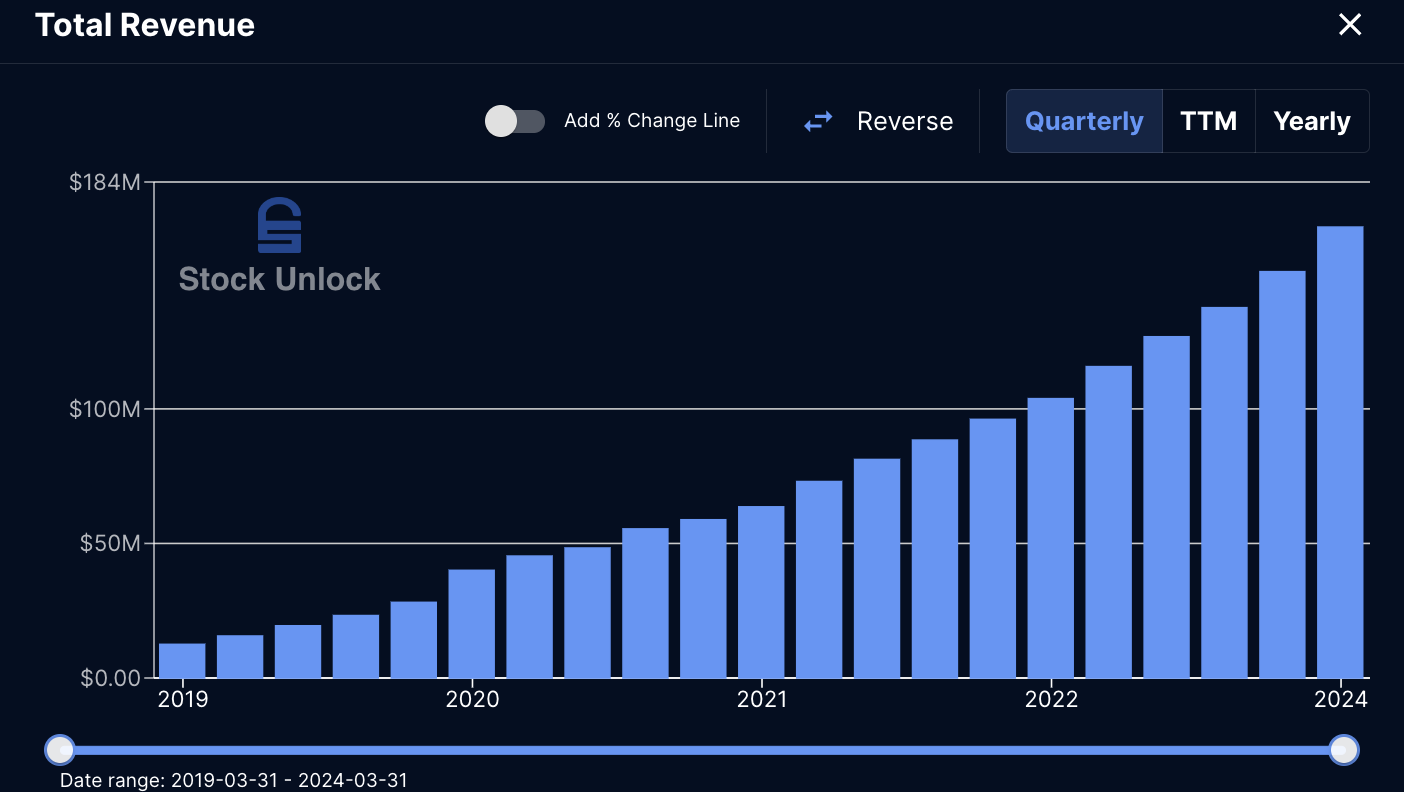The height and width of the screenshot is (792, 1404).
Task: Click the Reverse arrows icon
Action: coord(818,122)
